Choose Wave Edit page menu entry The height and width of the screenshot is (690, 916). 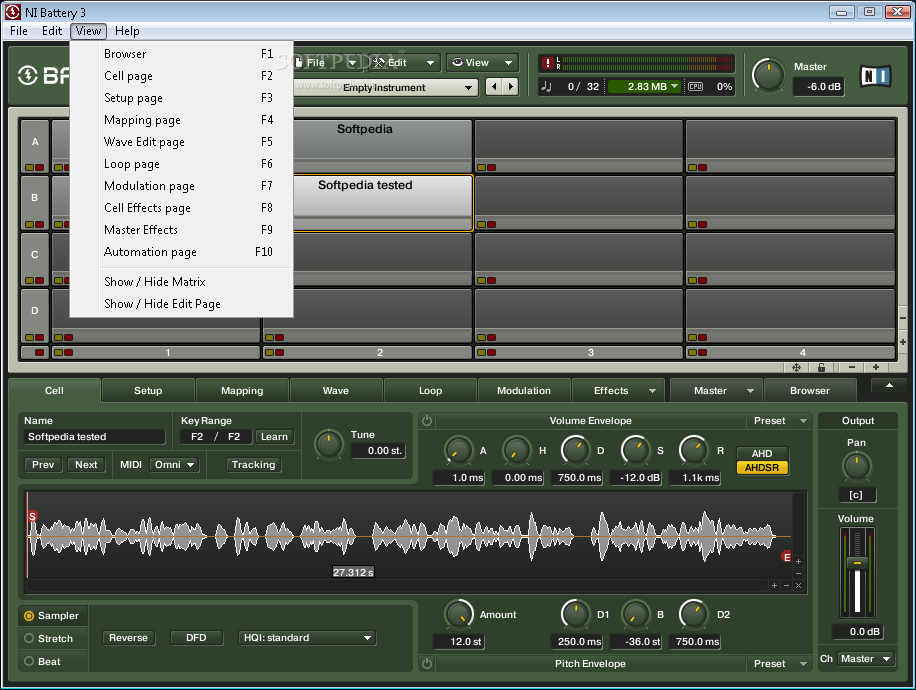tap(181, 142)
